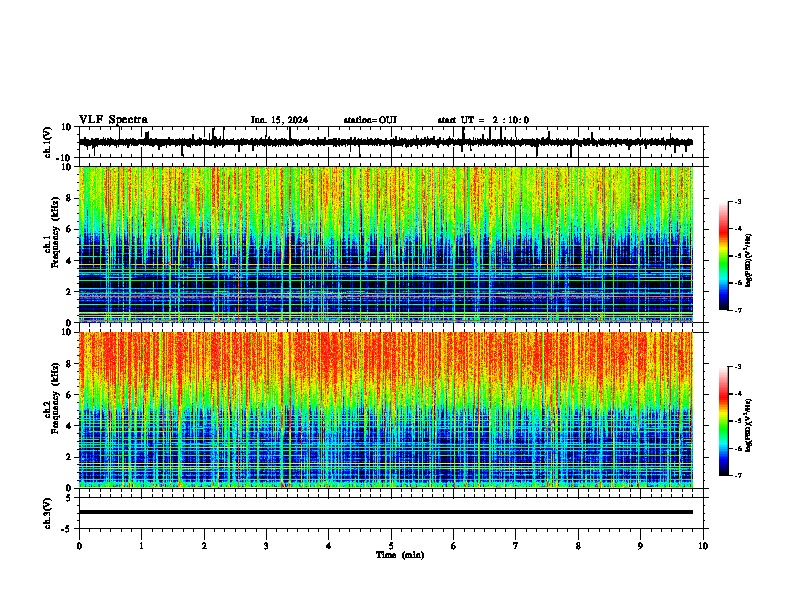The height and width of the screenshot is (612, 792).
Task: Click inside the ch.2 spectrogram panel
Action: [x=386, y=410]
